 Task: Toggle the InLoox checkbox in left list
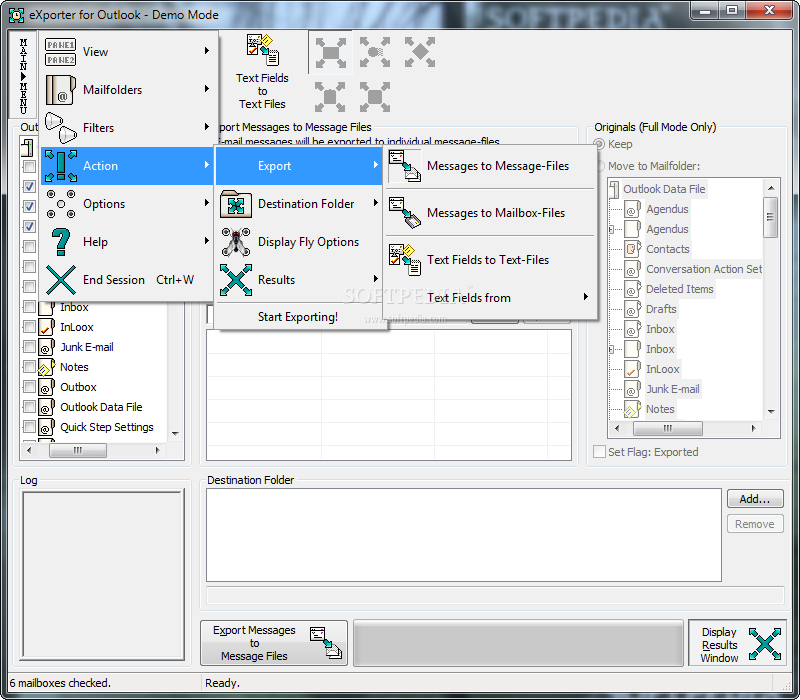pos(30,327)
